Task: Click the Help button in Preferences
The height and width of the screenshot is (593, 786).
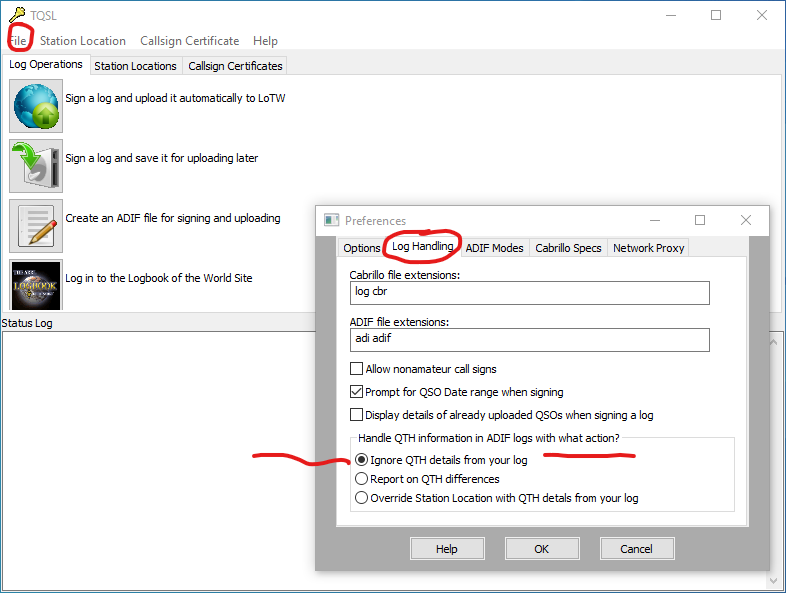Action: [x=447, y=549]
